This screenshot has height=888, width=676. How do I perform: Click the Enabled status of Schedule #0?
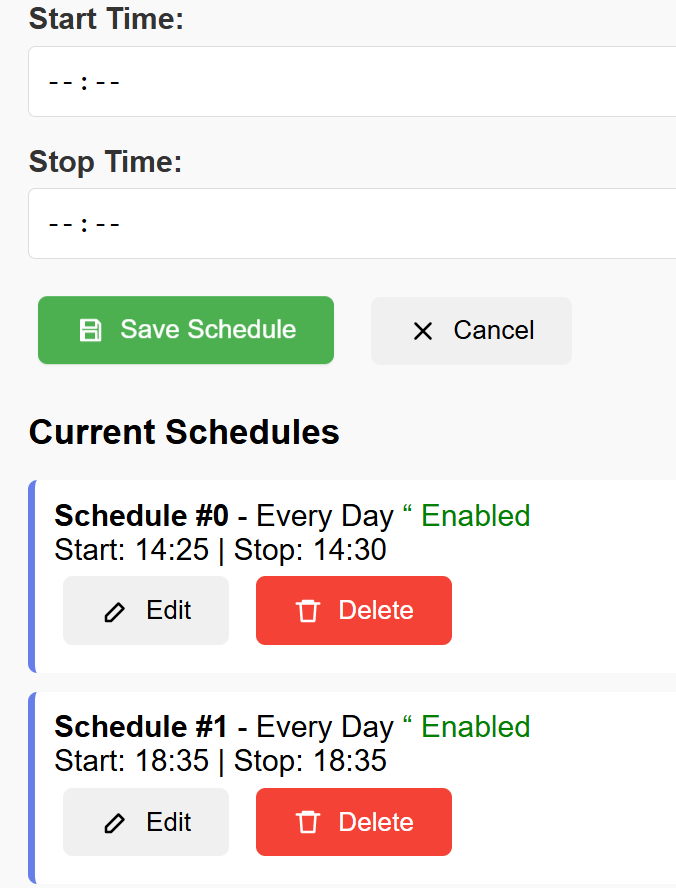(476, 516)
